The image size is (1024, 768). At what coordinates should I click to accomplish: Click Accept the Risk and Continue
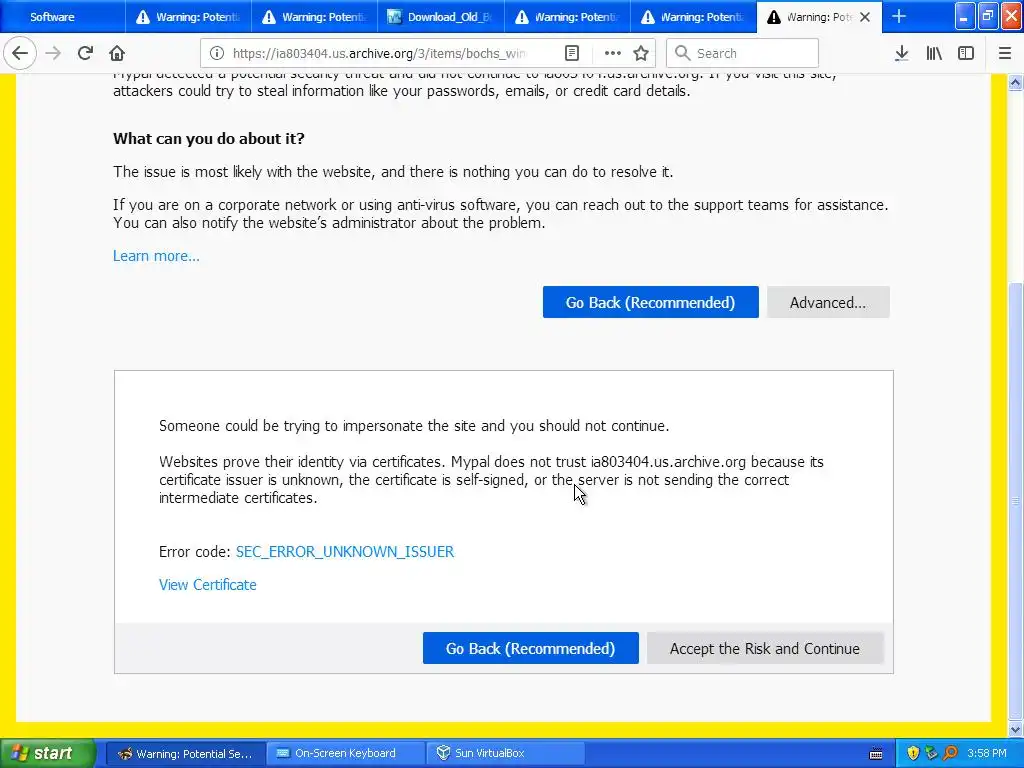click(765, 648)
